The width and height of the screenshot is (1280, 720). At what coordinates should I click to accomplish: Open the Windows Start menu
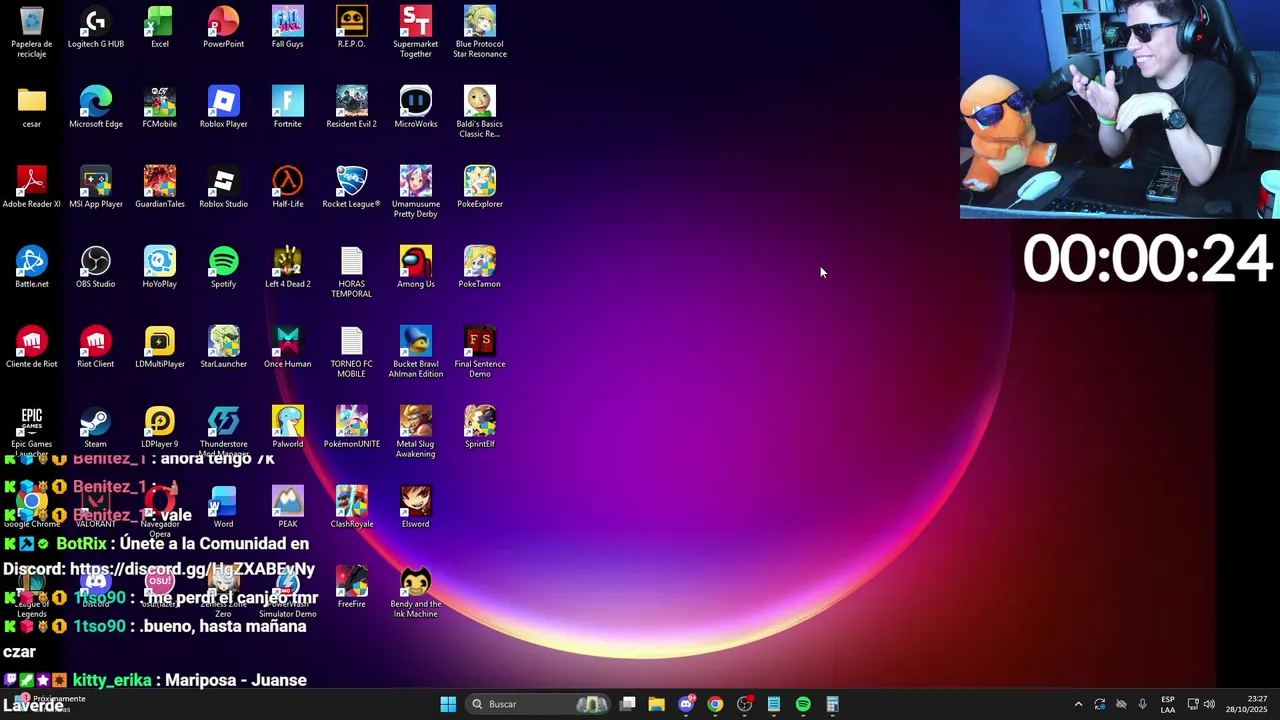point(448,704)
